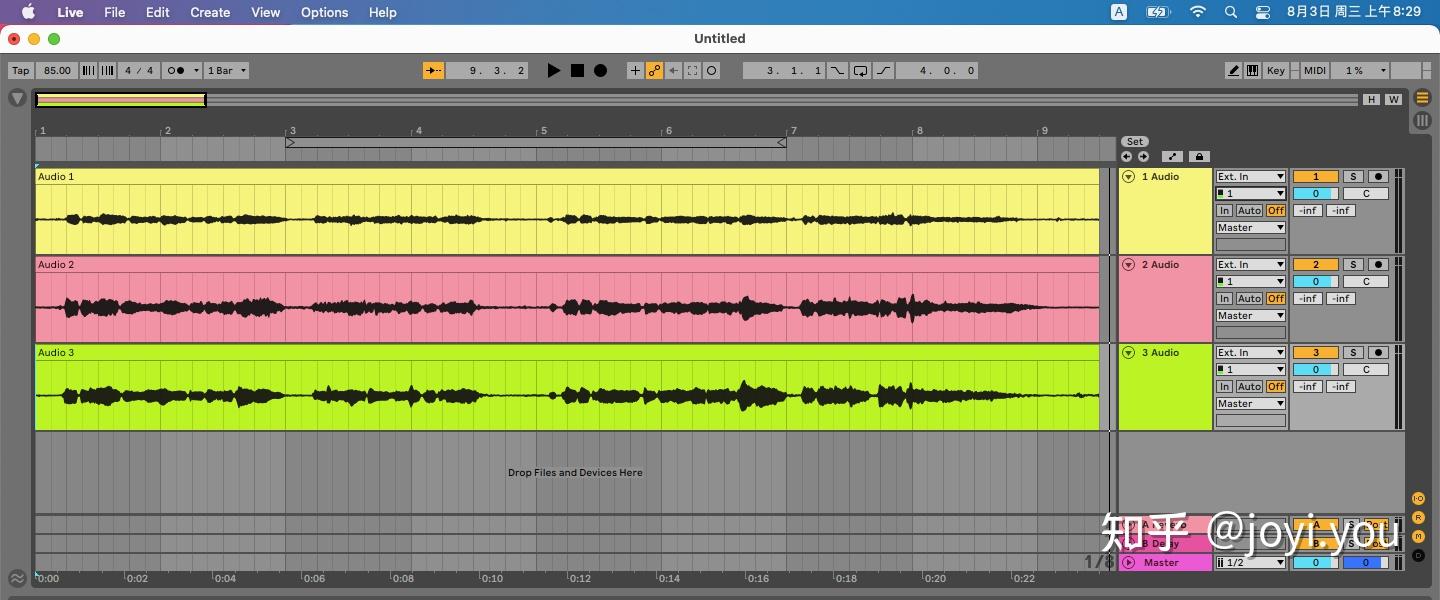
Task: Open the Ext. In input dropdown on 1 Audio
Action: (1250, 176)
